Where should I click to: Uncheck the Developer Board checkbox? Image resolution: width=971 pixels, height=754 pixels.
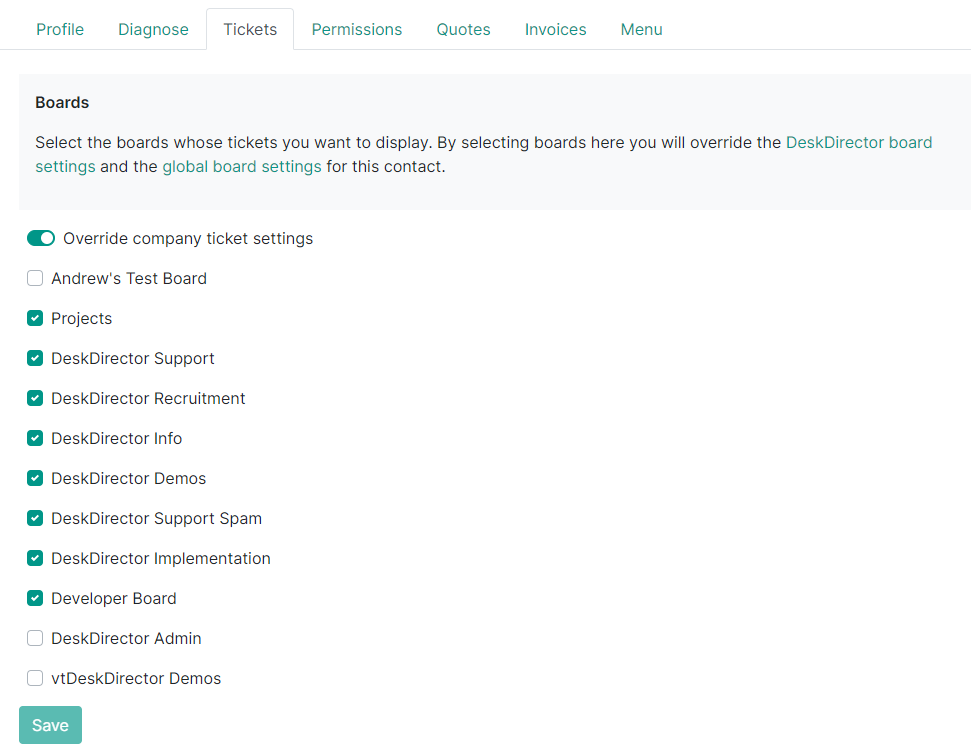coord(35,599)
